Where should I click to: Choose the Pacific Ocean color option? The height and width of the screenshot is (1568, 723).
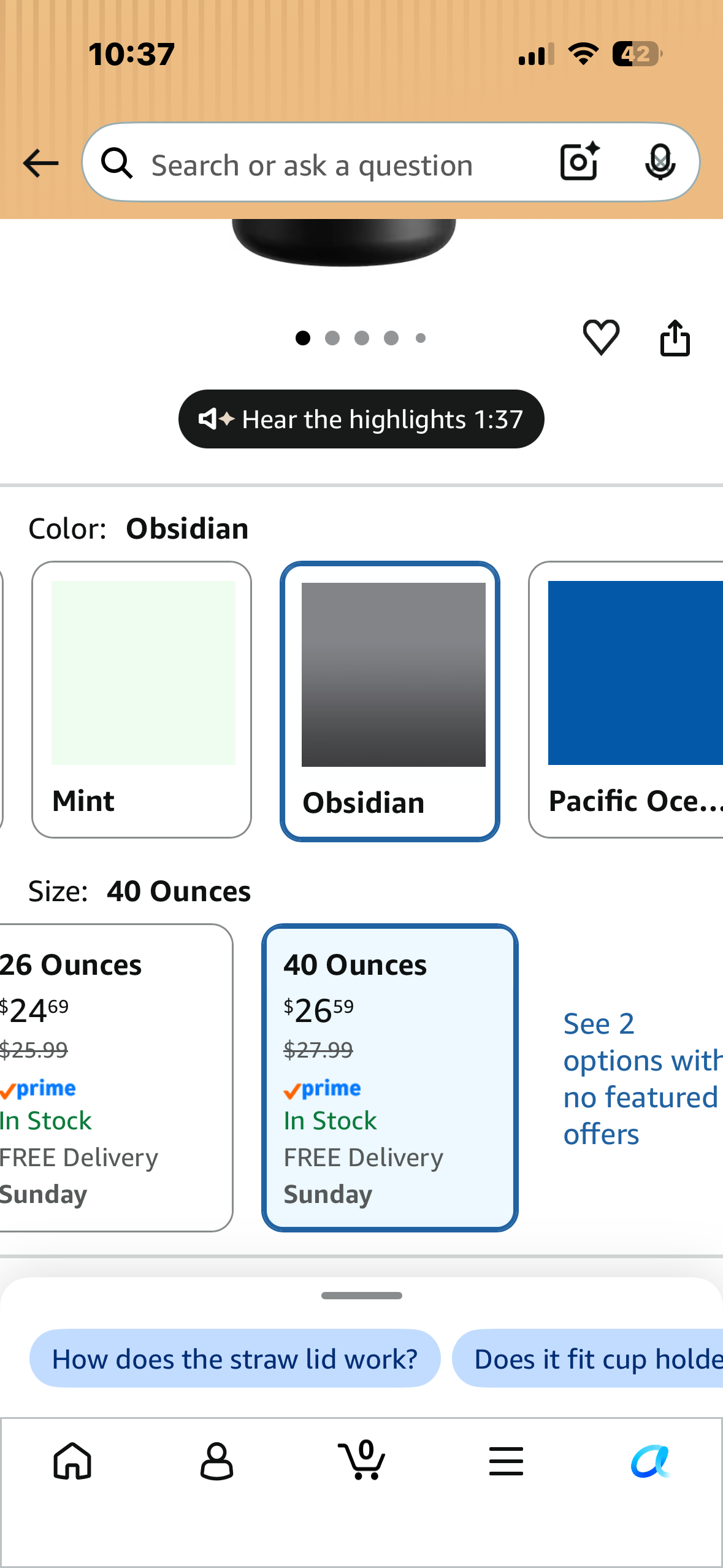626,700
